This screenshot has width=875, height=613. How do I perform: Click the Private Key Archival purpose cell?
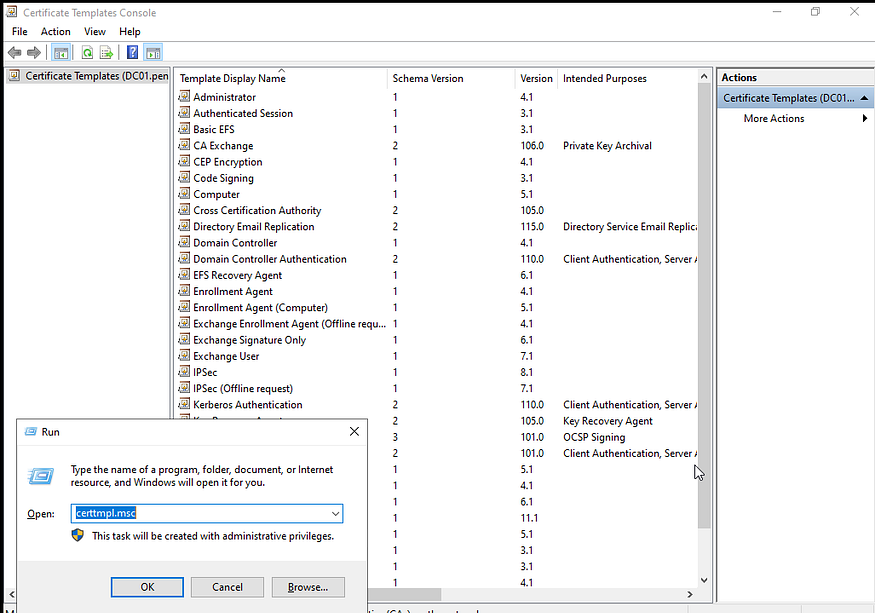pyautogui.click(x=607, y=146)
